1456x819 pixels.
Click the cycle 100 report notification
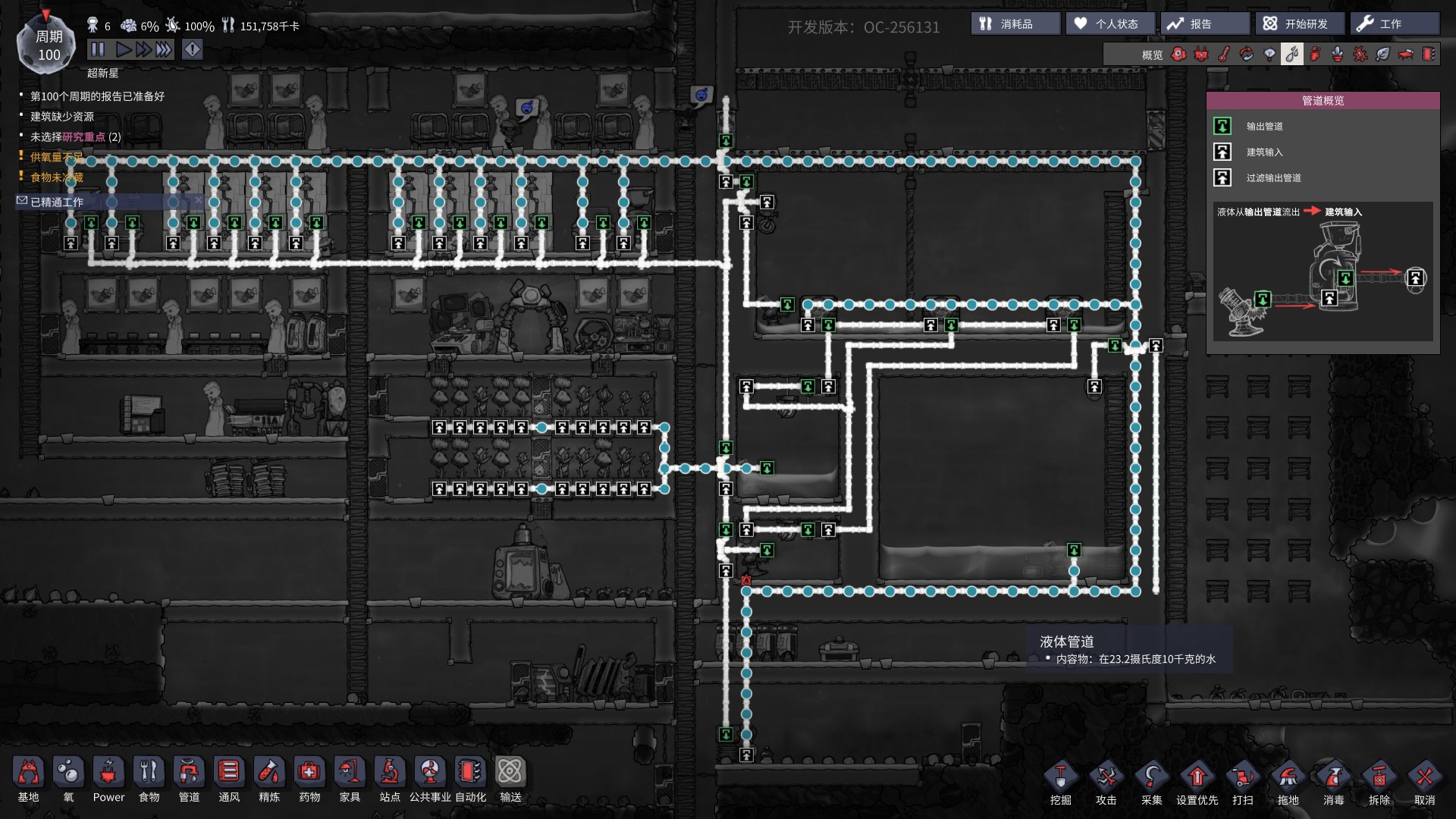pos(97,96)
